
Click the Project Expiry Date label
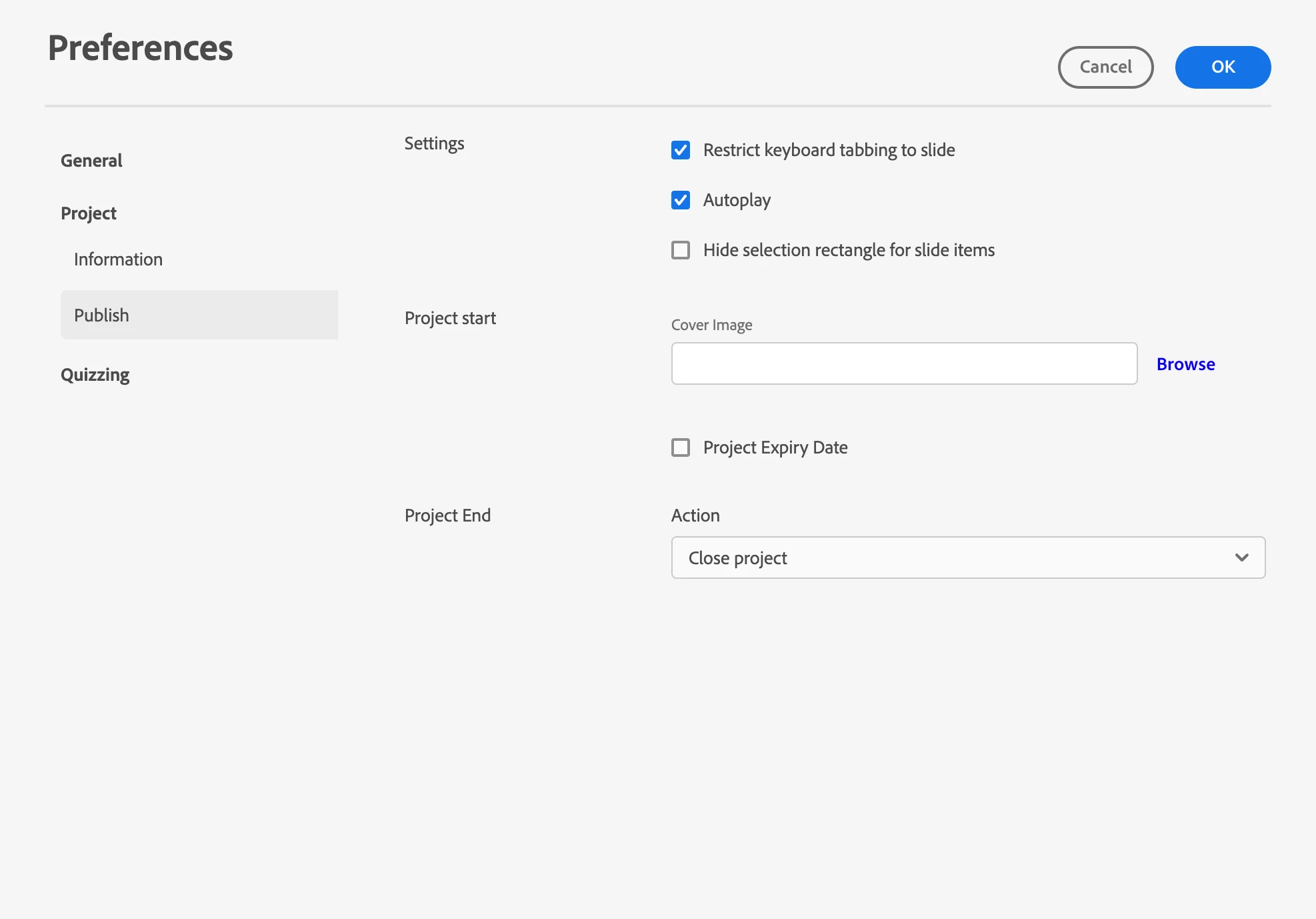pyautogui.click(x=775, y=447)
